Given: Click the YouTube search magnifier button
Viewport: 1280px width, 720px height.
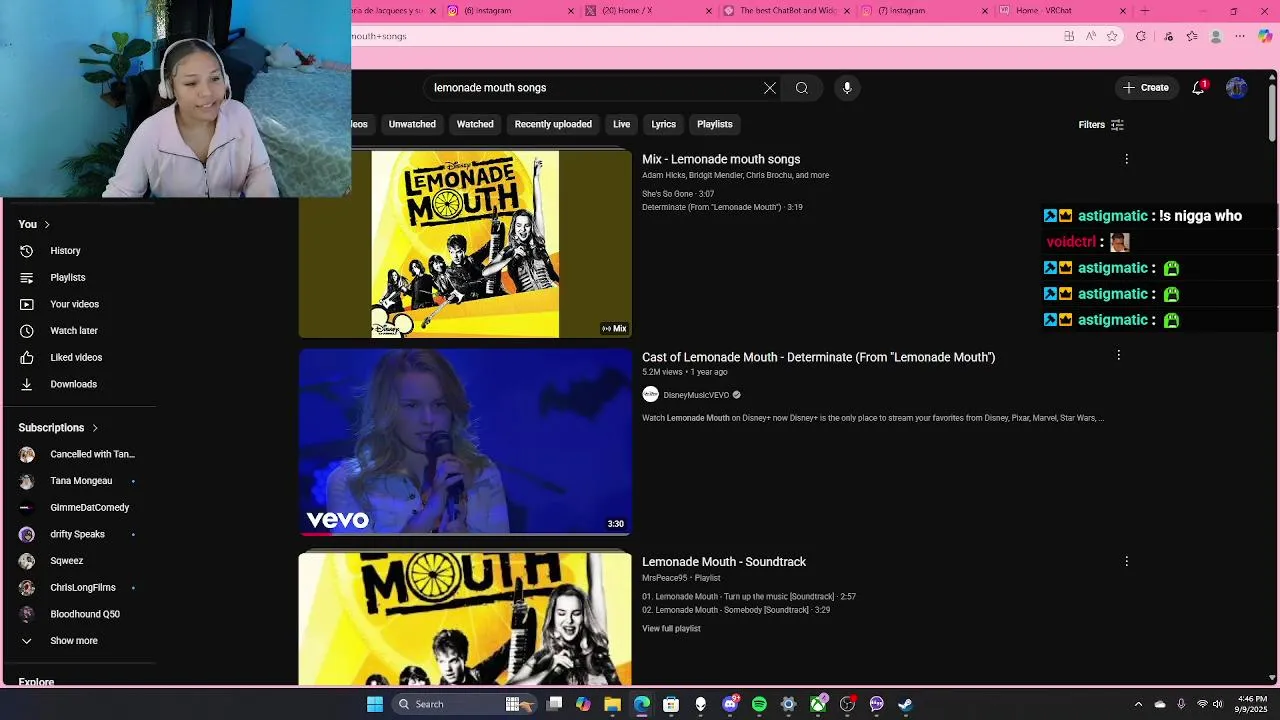Looking at the screenshot, I should pyautogui.click(x=802, y=88).
